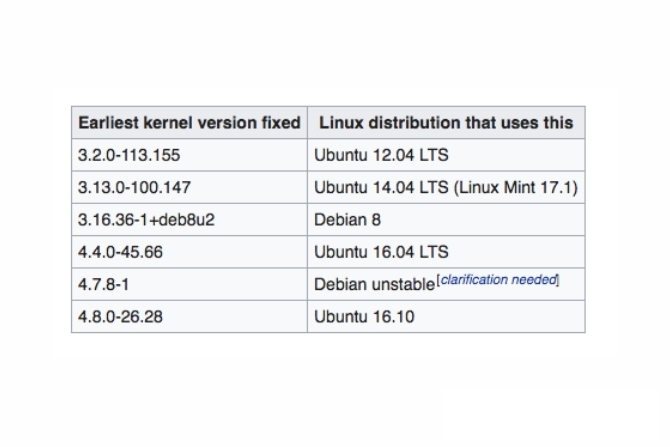Click Ubuntu 14.04 LTS (Linux Mint 17.1) cell
Image resolution: width=670 pixels, height=447 pixels.
[446, 187]
